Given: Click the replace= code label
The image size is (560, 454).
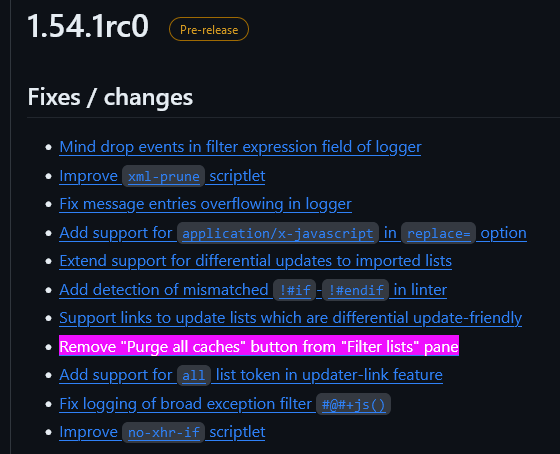Looking at the screenshot, I should (439, 233).
